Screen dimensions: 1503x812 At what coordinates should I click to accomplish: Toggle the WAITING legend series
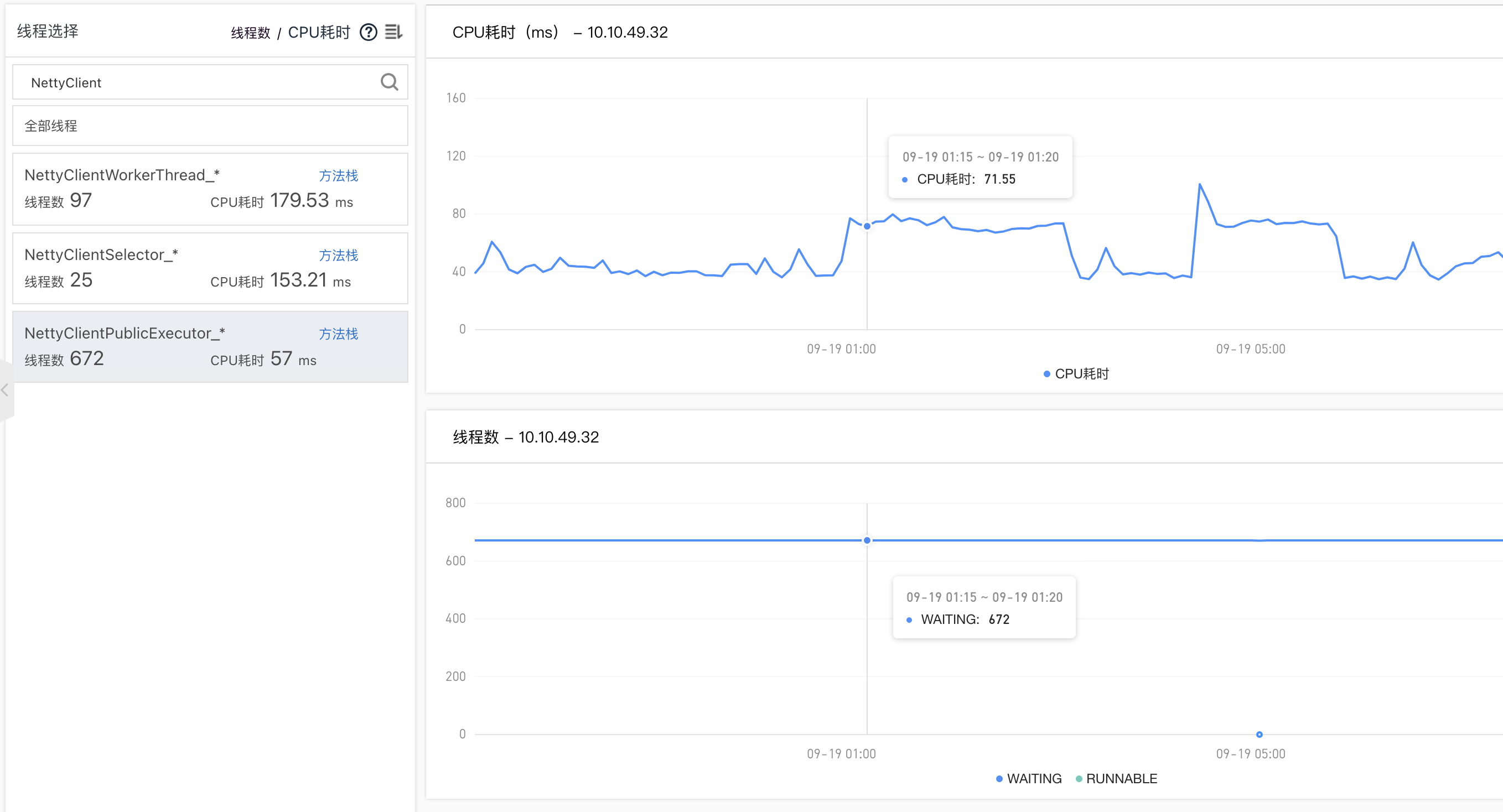1029,779
